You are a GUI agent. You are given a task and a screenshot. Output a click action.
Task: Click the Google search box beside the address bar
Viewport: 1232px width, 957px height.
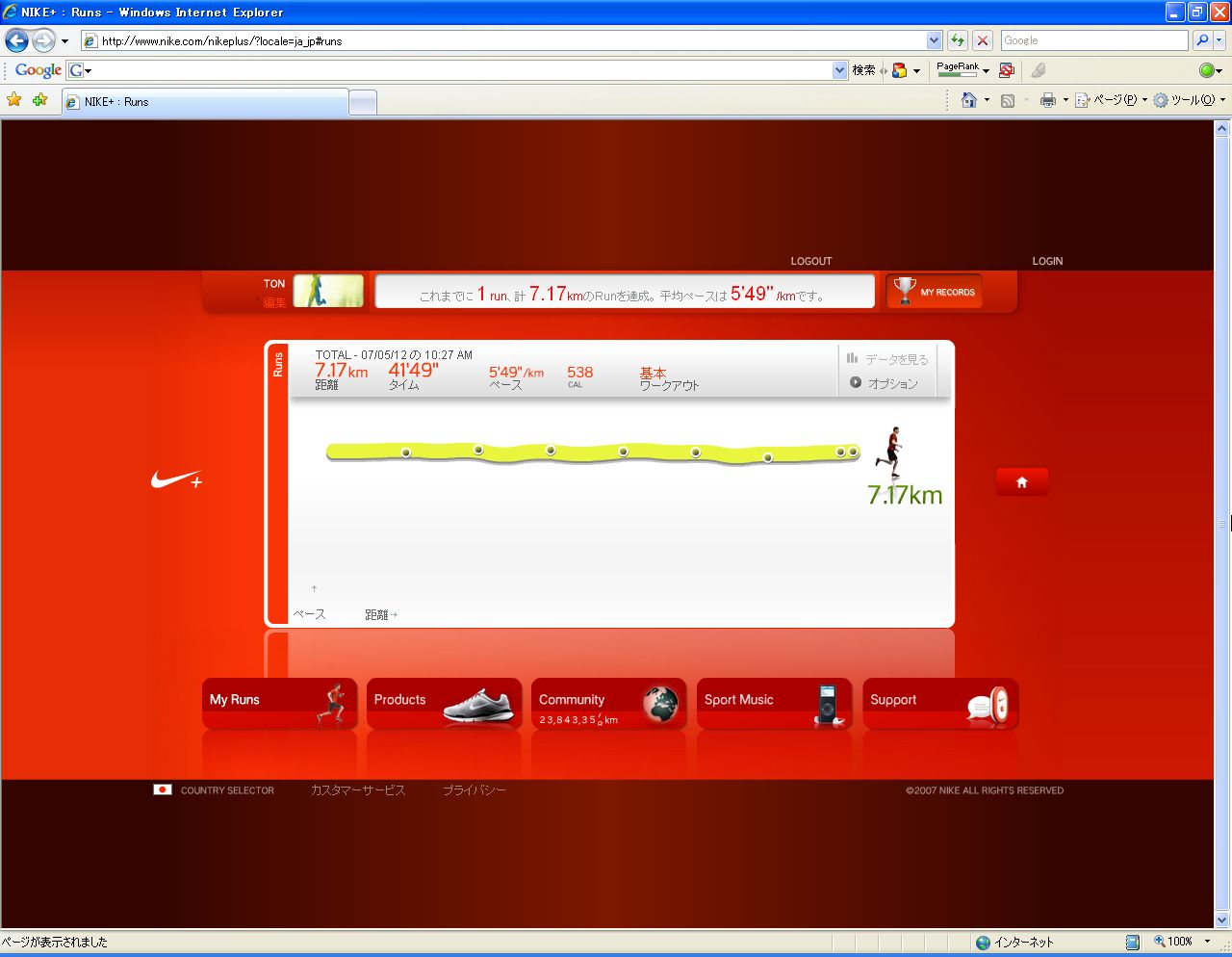1094,40
